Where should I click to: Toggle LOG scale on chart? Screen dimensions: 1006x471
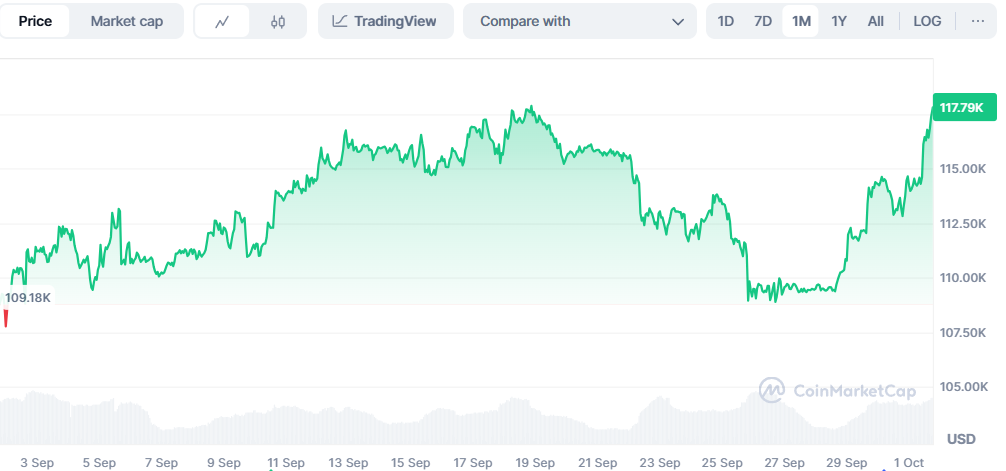927,21
